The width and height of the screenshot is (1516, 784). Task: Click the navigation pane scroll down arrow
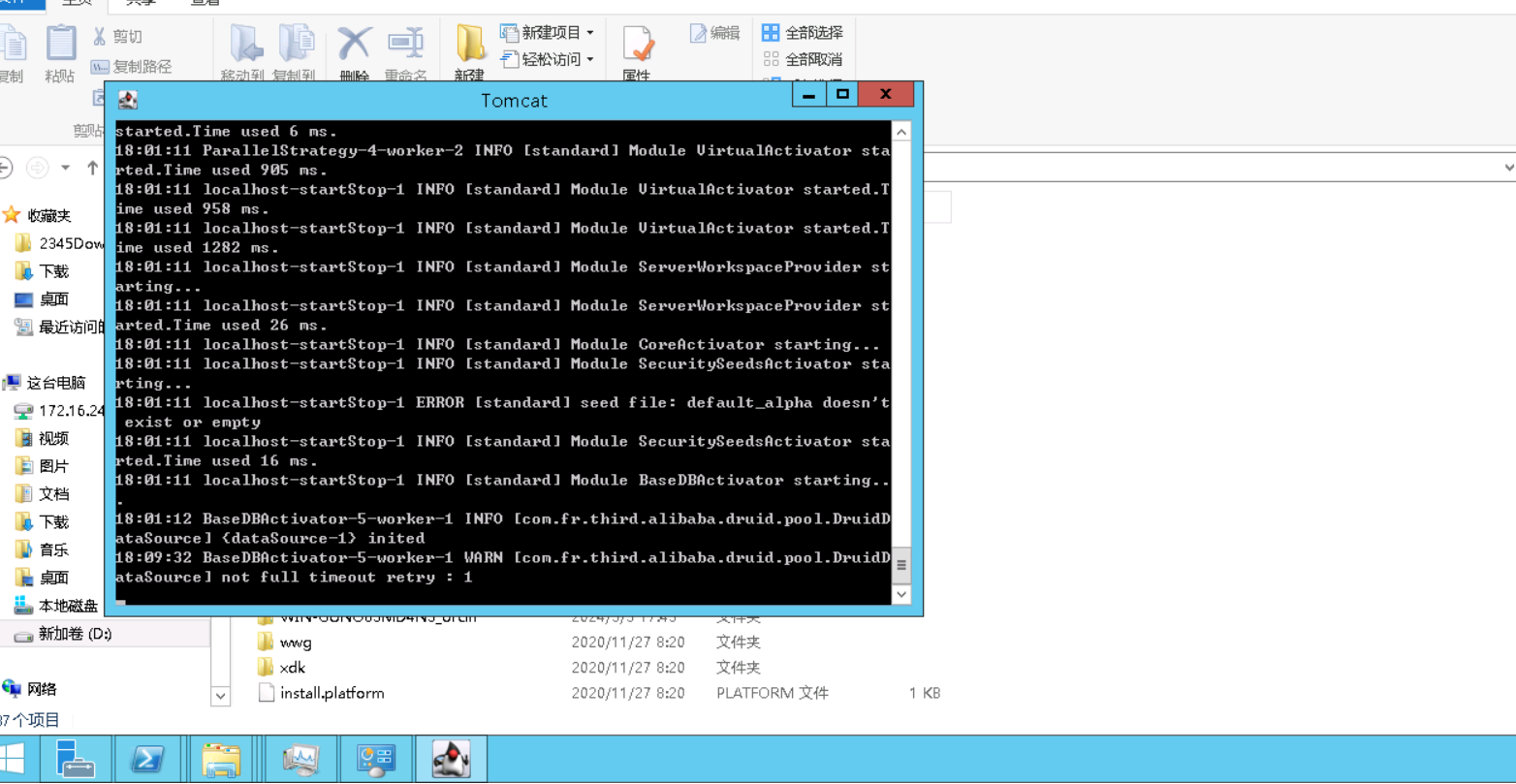220,695
